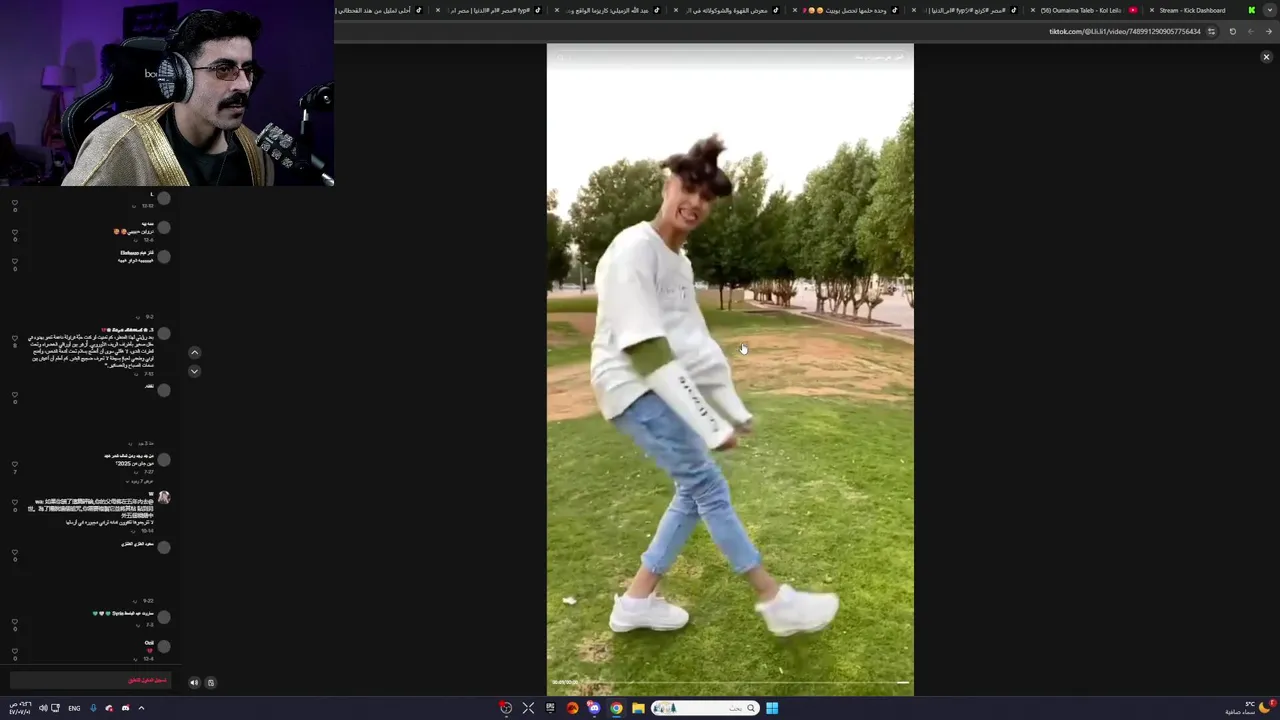The width and height of the screenshot is (1280, 720).
Task: Open the avatar of the Chinese-text commenter
Action: (x=164, y=497)
